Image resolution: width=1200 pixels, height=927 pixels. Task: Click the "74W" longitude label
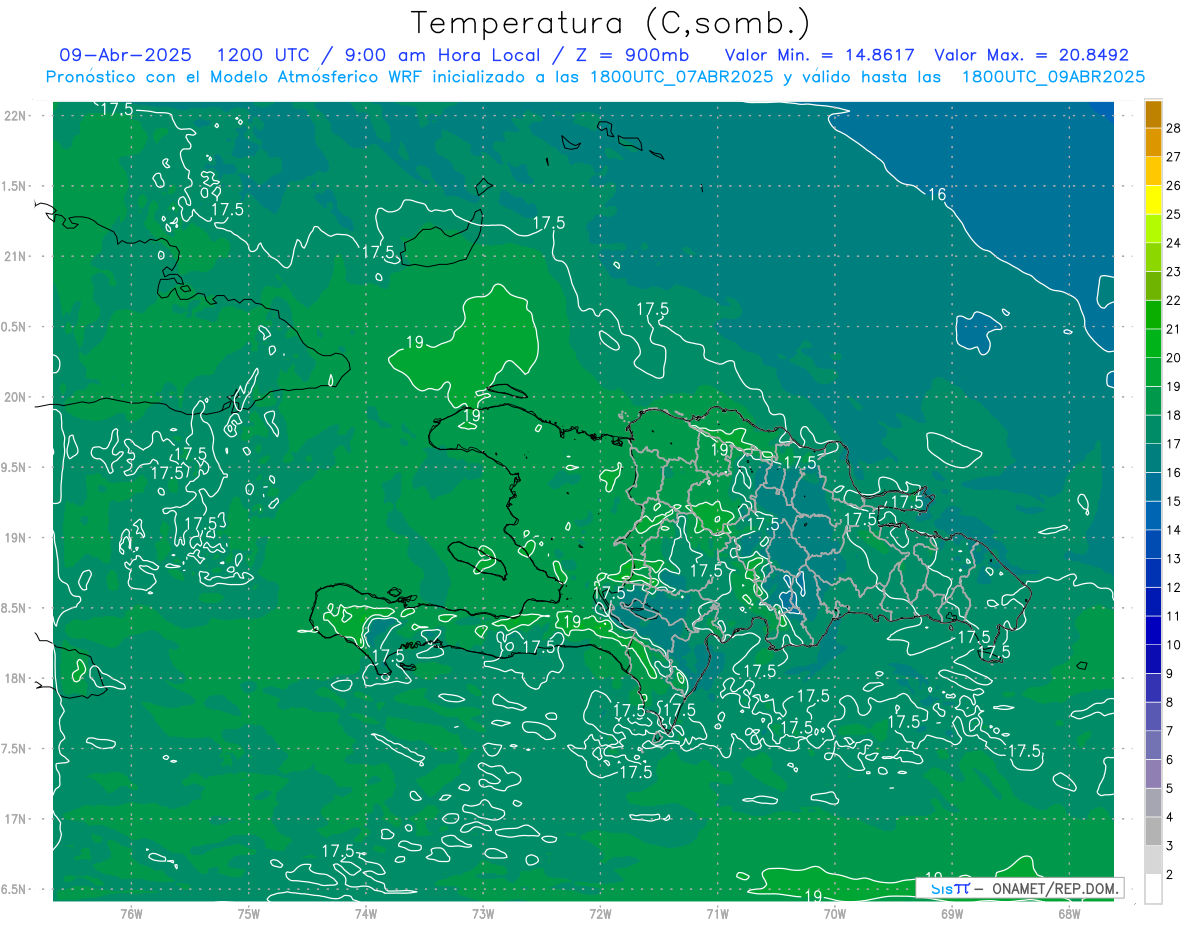[366, 913]
